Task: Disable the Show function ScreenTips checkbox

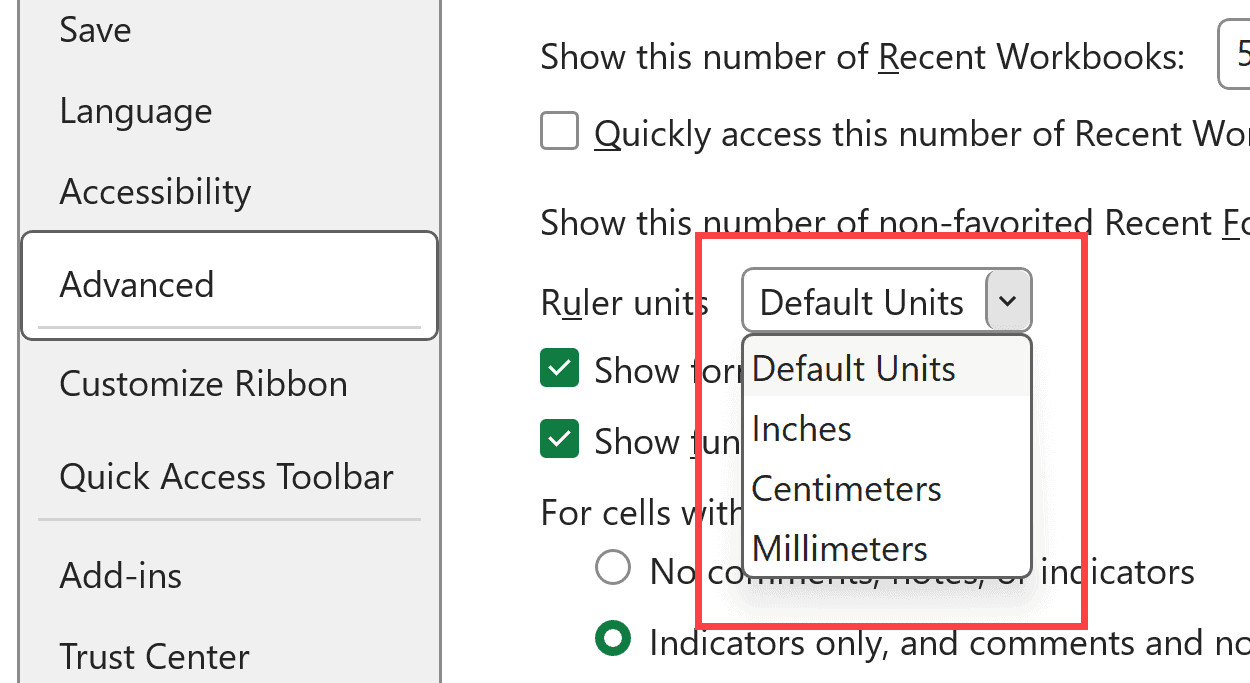Action: (559, 439)
